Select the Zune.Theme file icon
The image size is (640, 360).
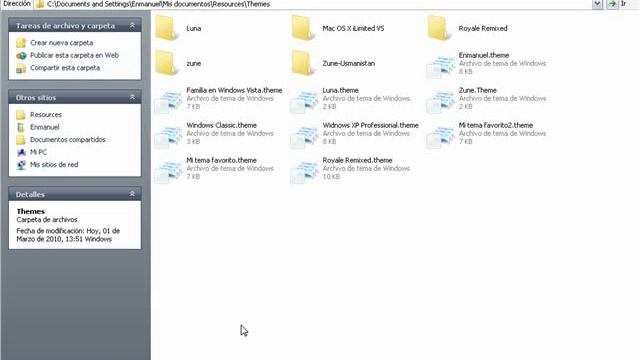tap(440, 102)
